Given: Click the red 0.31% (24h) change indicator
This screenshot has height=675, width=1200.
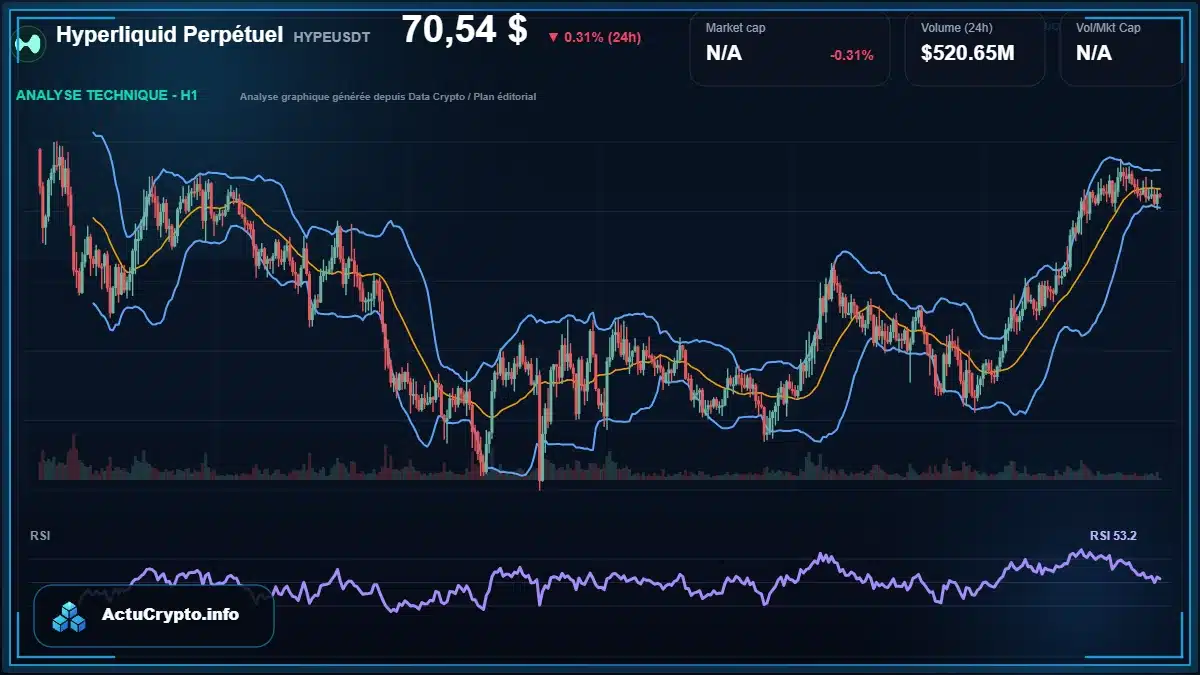Looking at the screenshot, I should (594, 37).
